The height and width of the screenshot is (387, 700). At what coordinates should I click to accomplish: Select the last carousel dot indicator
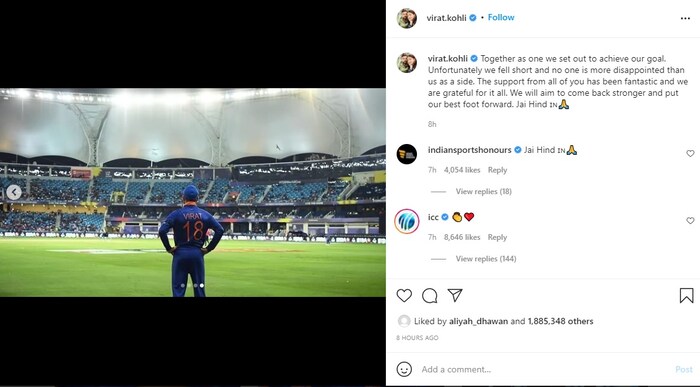click(202, 285)
